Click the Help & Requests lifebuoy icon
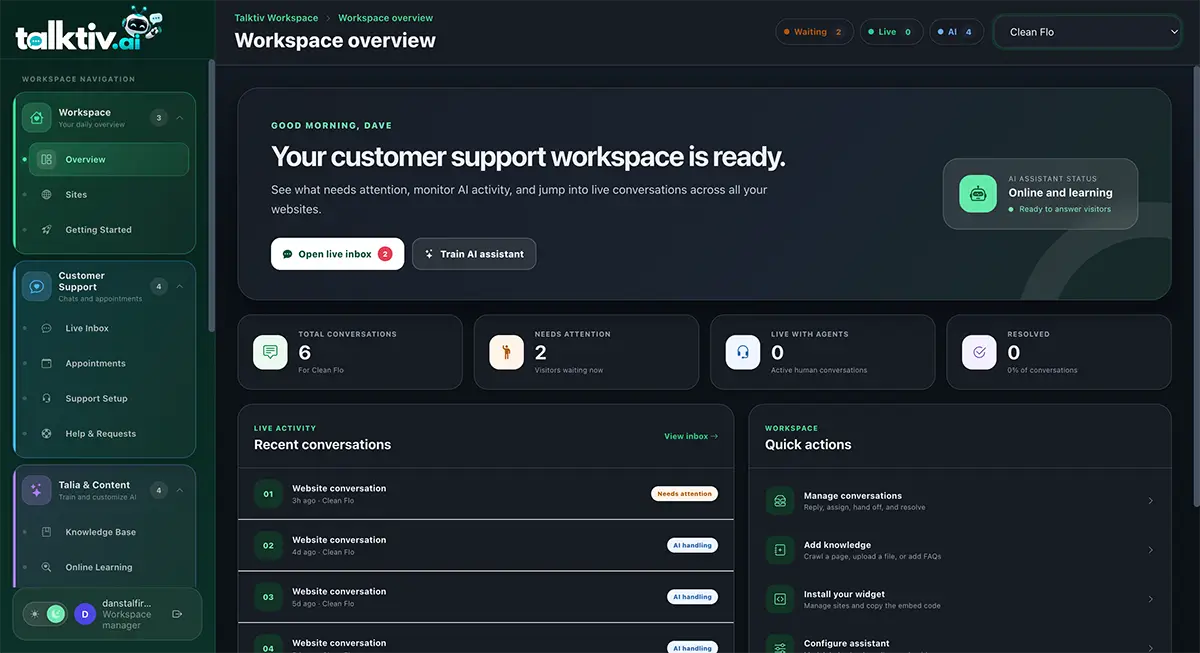Viewport: 1200px width, 653px height. point(47,434)
